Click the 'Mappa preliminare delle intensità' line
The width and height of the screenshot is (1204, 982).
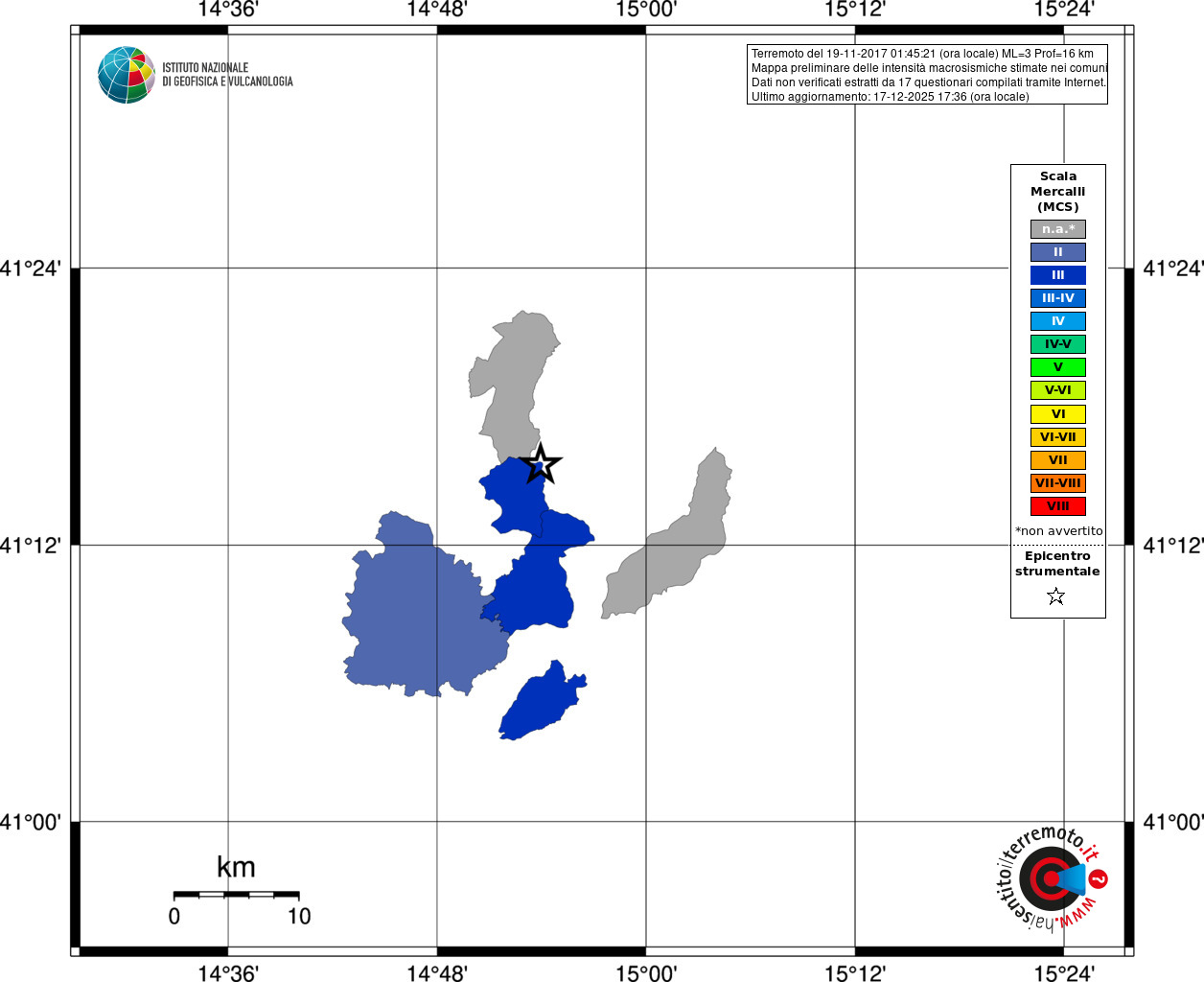[929, 68]
